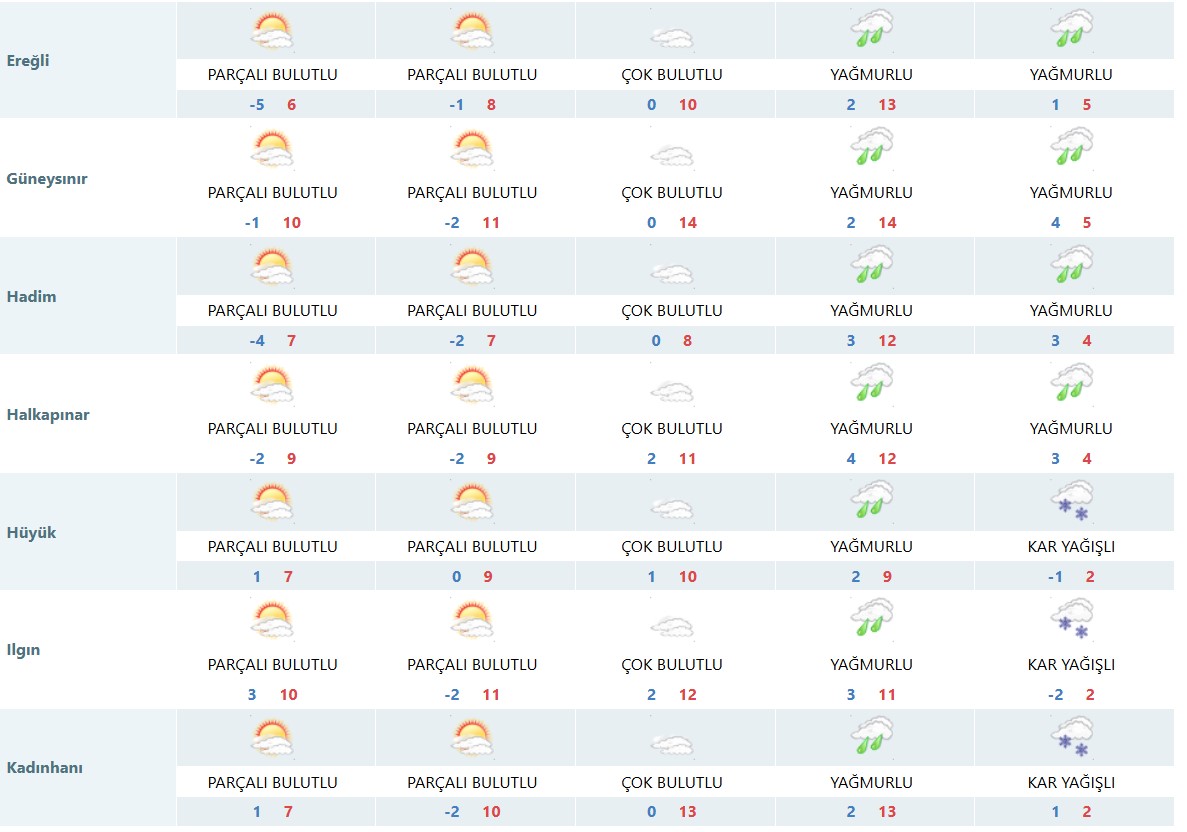Open Halkapınar district details
1187x832 pixels.
click(47, 414)
